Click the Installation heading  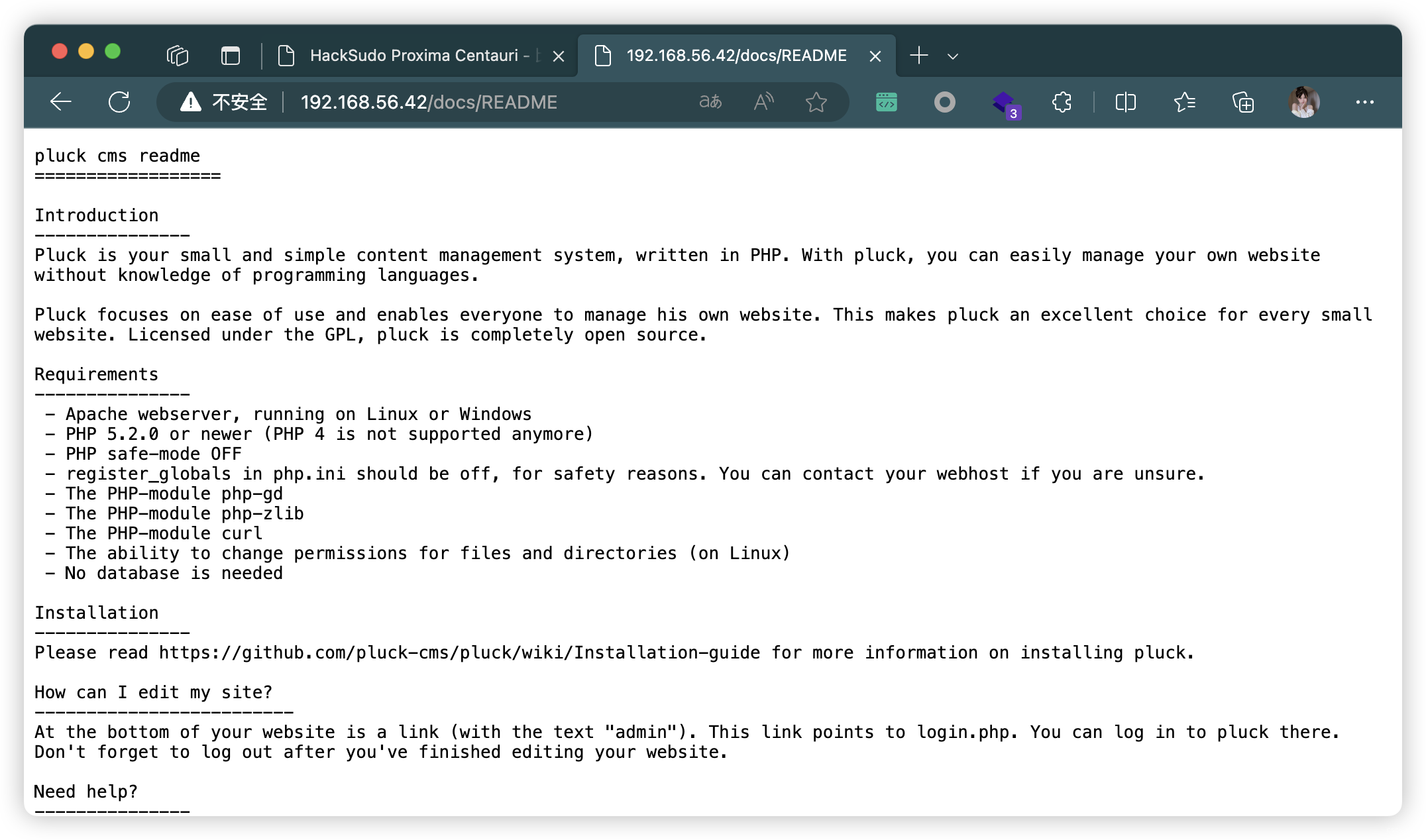[97, 613]
